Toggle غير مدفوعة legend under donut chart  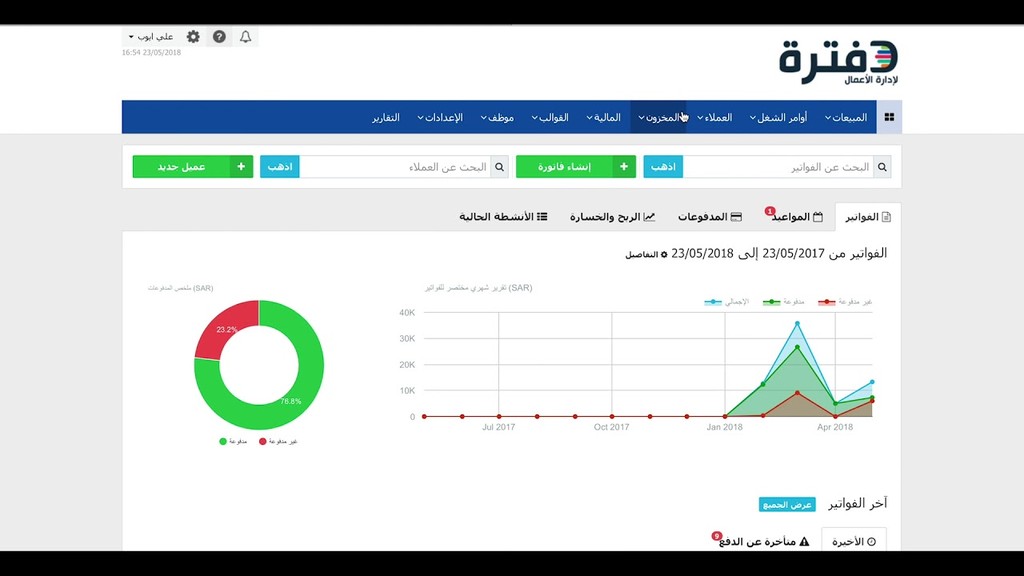[278, 441]
